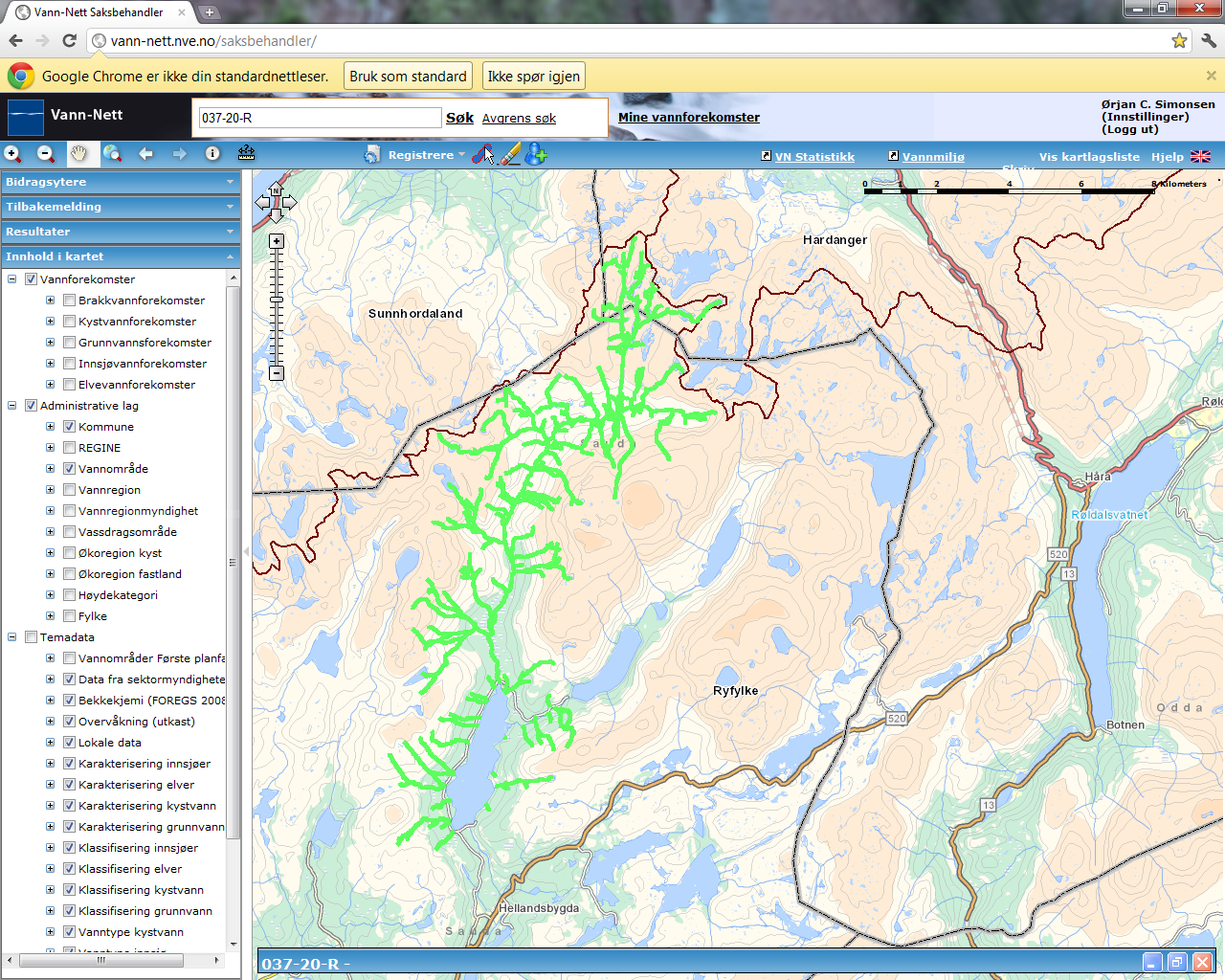1225x980 pixels.
Task: Expand the Lokale data node
Action: [51, 743]
